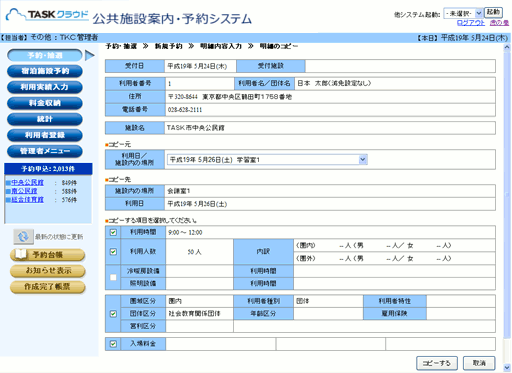
Task: Click the TASK クラウド cloud logo
Action: pos(47,15)
